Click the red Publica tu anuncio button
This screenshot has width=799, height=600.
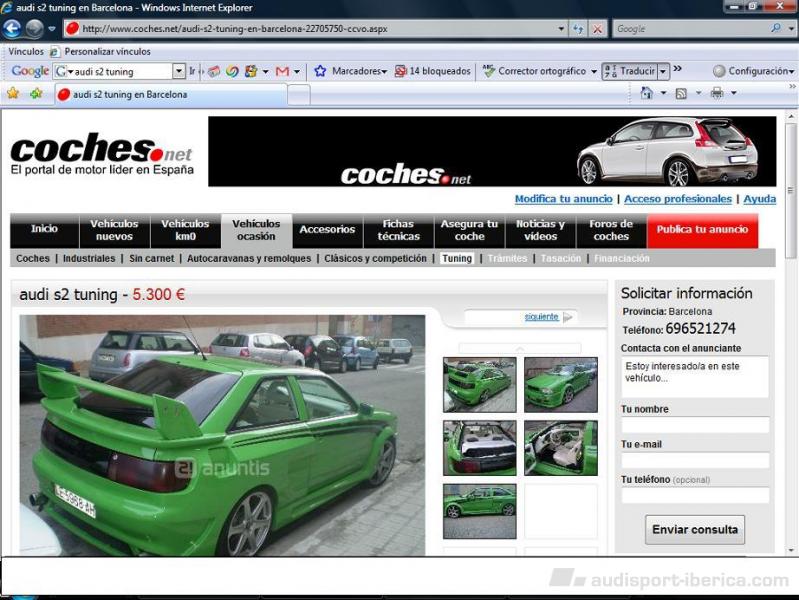click(x=702, y=230)
